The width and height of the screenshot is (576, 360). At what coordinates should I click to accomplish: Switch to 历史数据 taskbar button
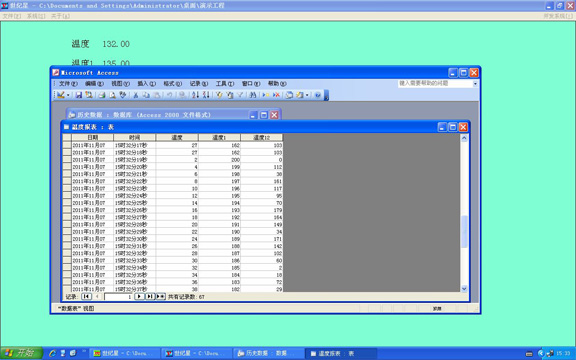click(x=268, y=353)
